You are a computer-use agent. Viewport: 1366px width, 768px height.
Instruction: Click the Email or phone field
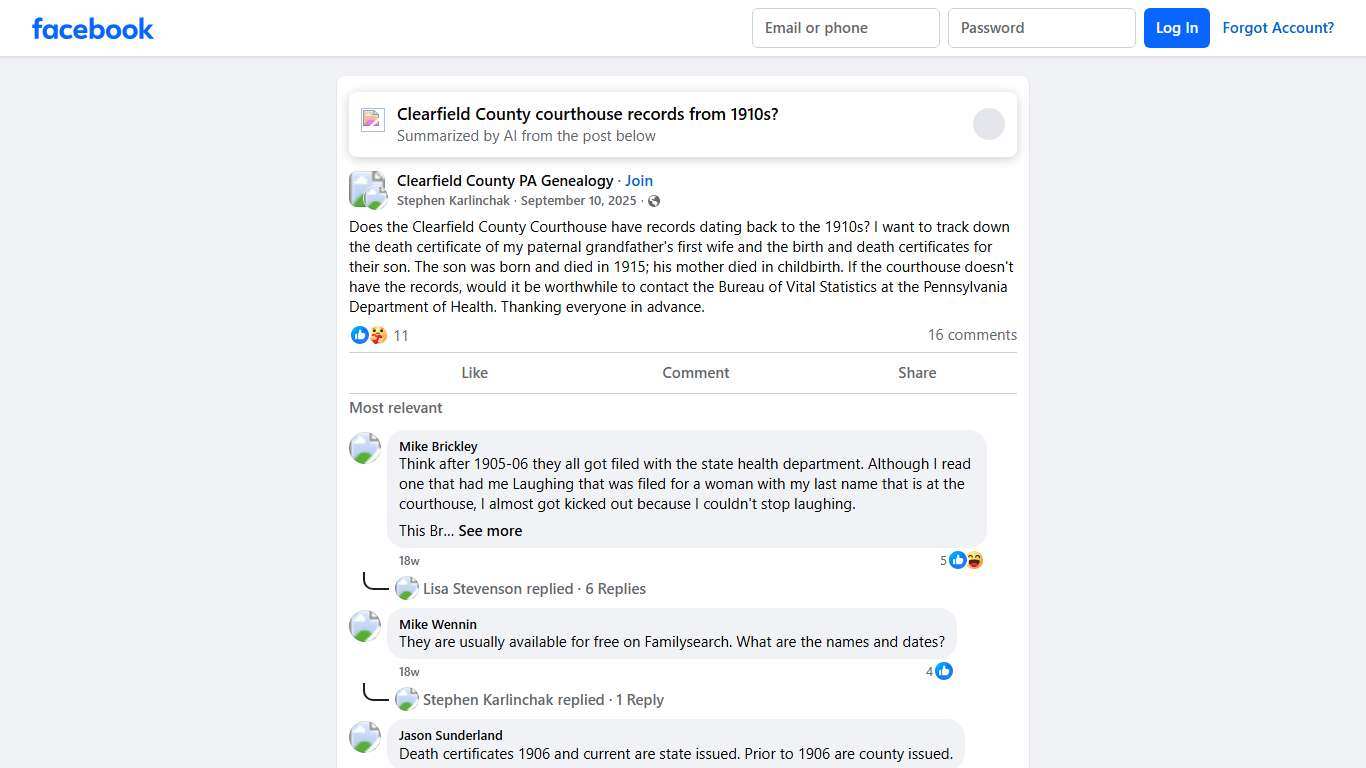pyautogui.click(x=845, y=28)
